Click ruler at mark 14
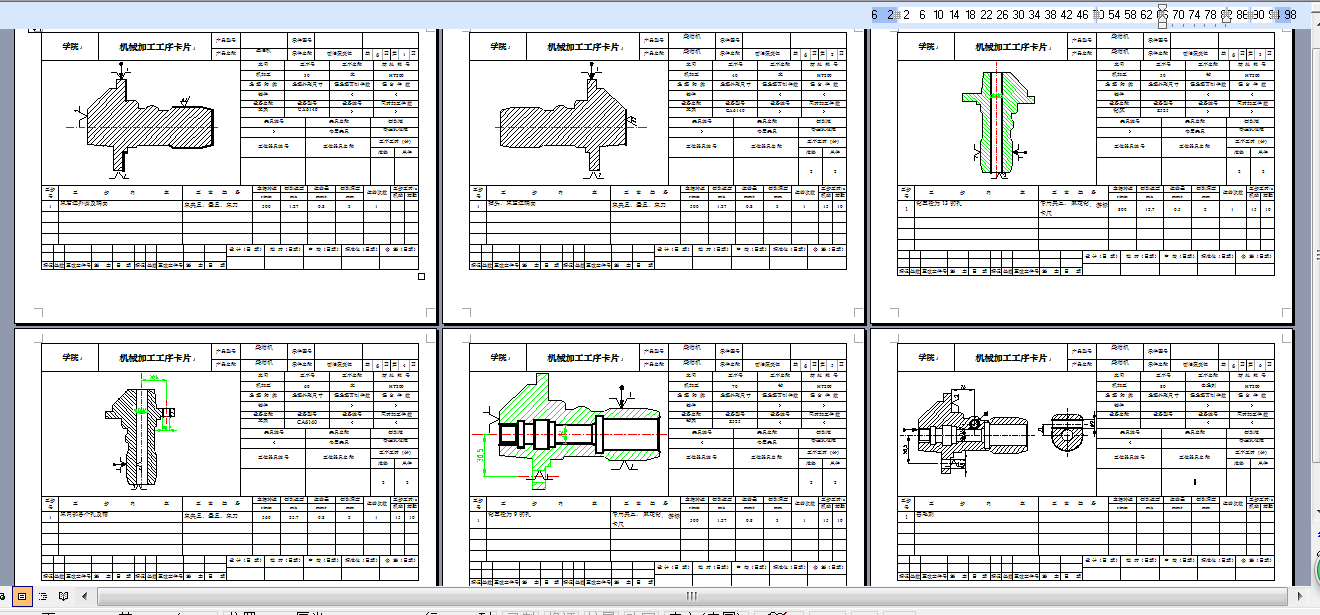This screenshot has width=1320, height=615. click(x=955, y=14)
